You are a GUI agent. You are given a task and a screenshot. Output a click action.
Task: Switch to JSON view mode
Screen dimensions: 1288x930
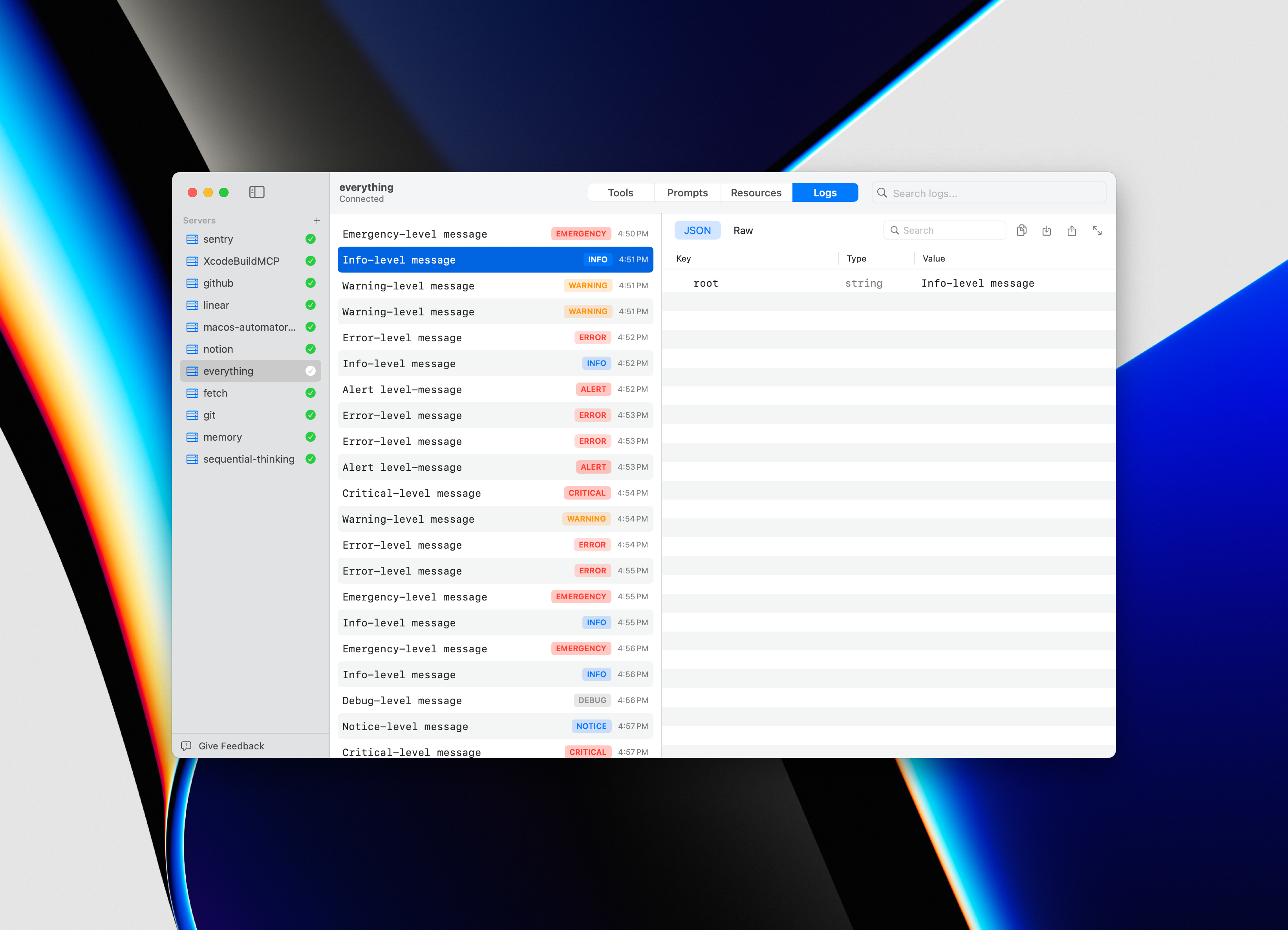coord(697,230)
